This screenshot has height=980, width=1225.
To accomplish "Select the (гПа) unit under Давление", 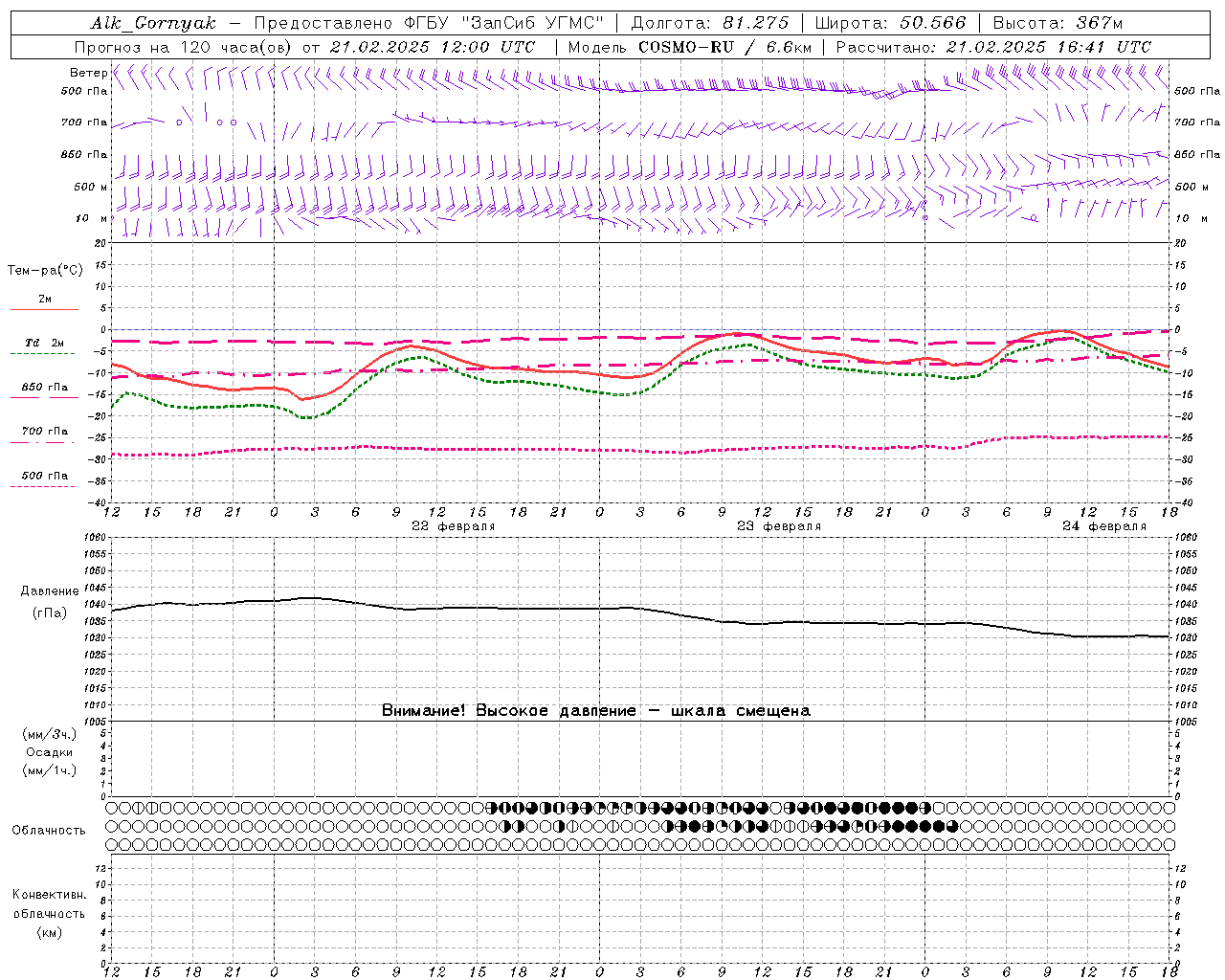I will 50,612.
